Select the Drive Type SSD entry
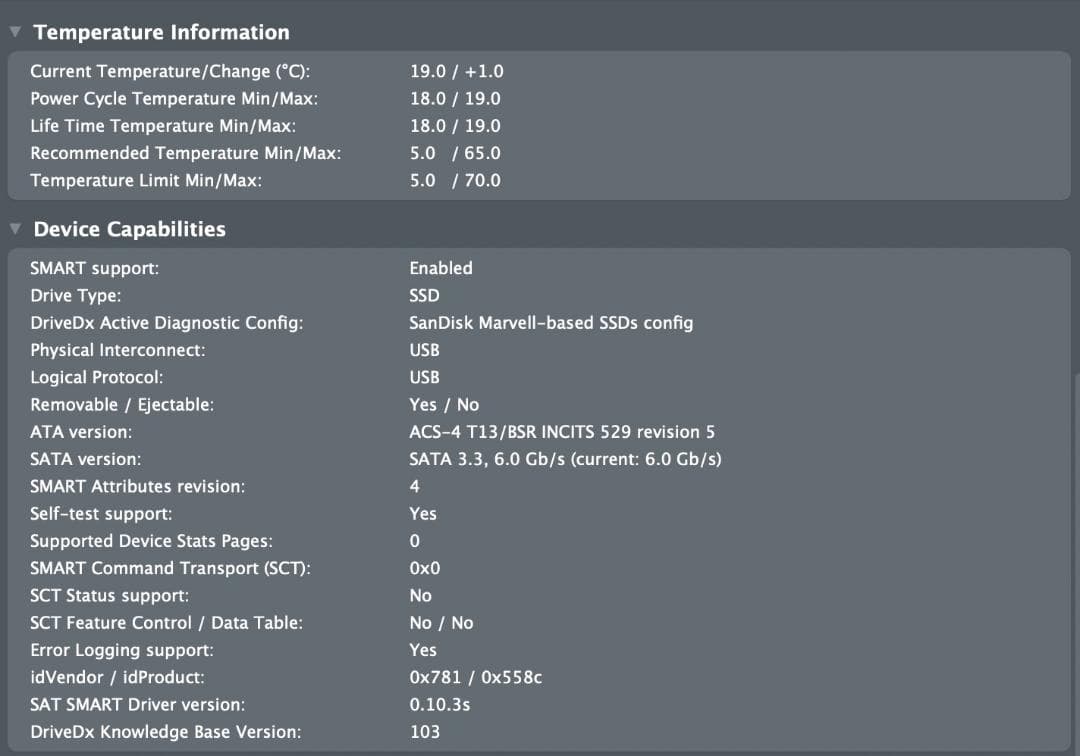The height and width of the screenshot is (756, 1080). tap(423, 295)
